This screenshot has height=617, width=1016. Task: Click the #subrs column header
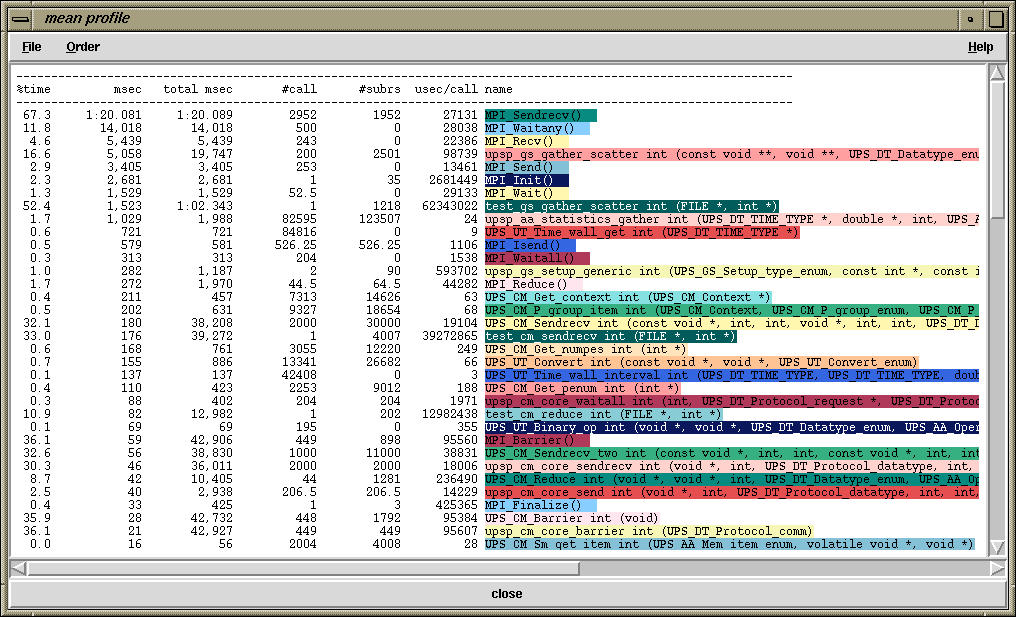point(380,89)
